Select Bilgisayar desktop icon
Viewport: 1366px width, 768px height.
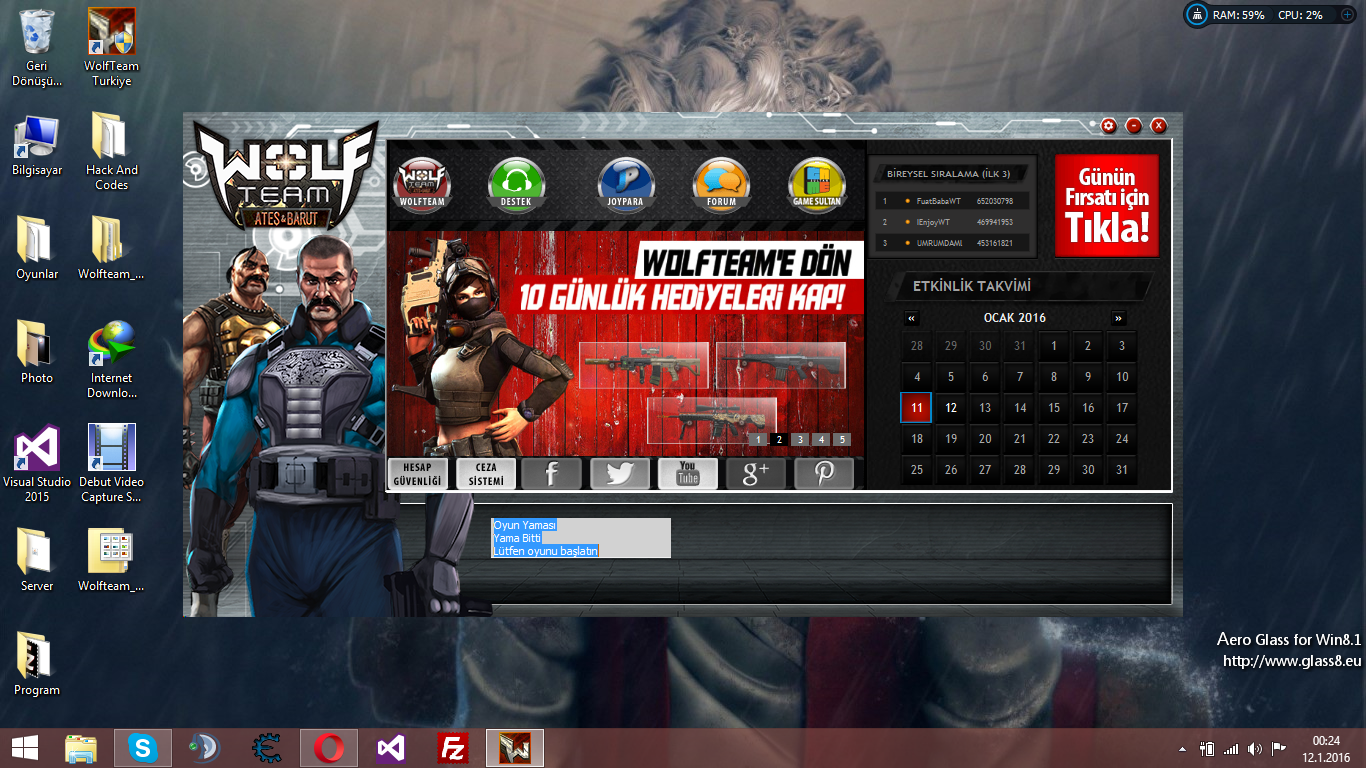(x=37, y=146)
